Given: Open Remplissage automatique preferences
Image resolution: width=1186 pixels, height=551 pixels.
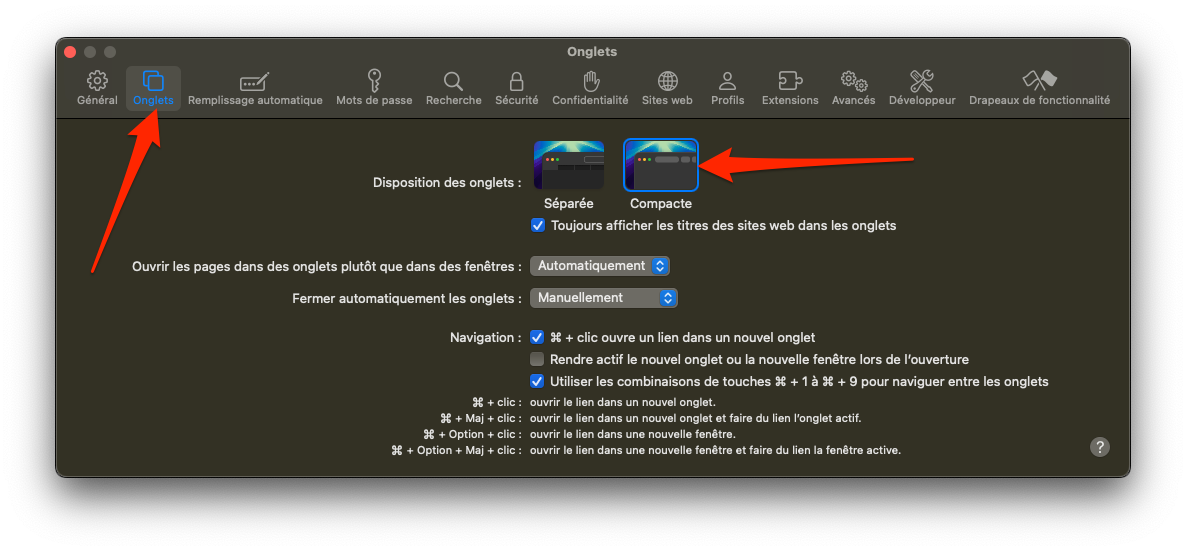Looking at the screenshot, I should pyautogui.click(x=255, y=88).
